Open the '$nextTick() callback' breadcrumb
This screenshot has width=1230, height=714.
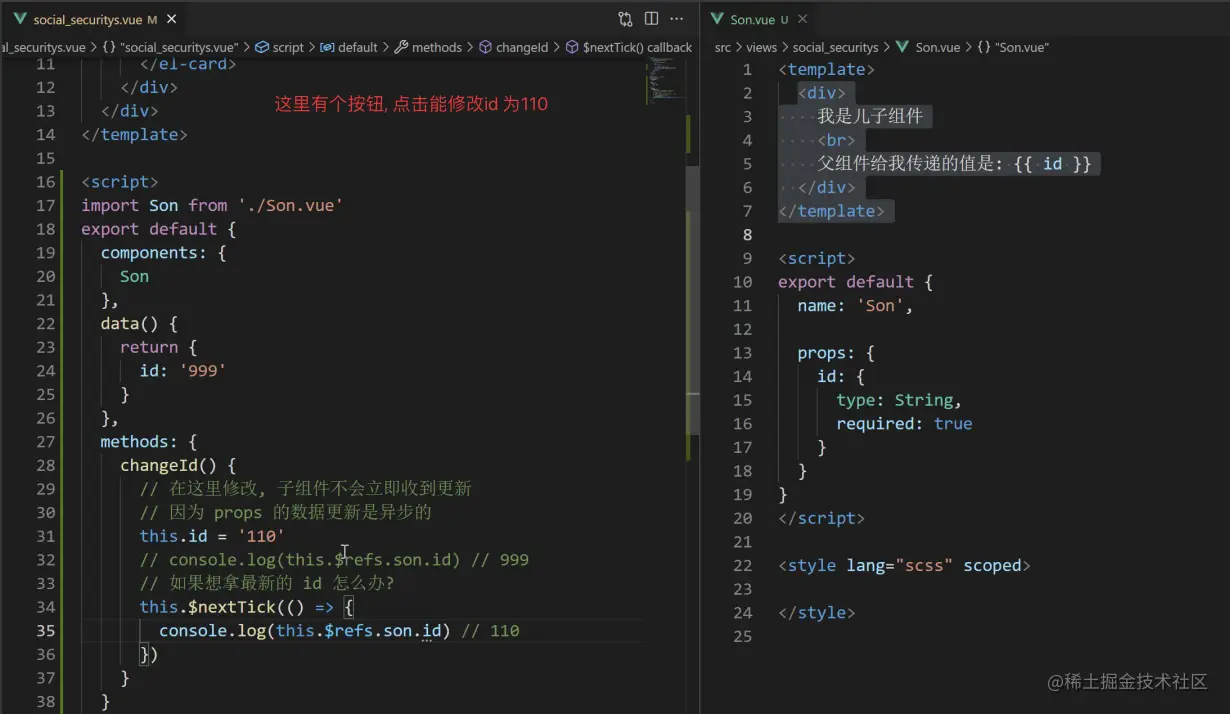tap(637, 47)
